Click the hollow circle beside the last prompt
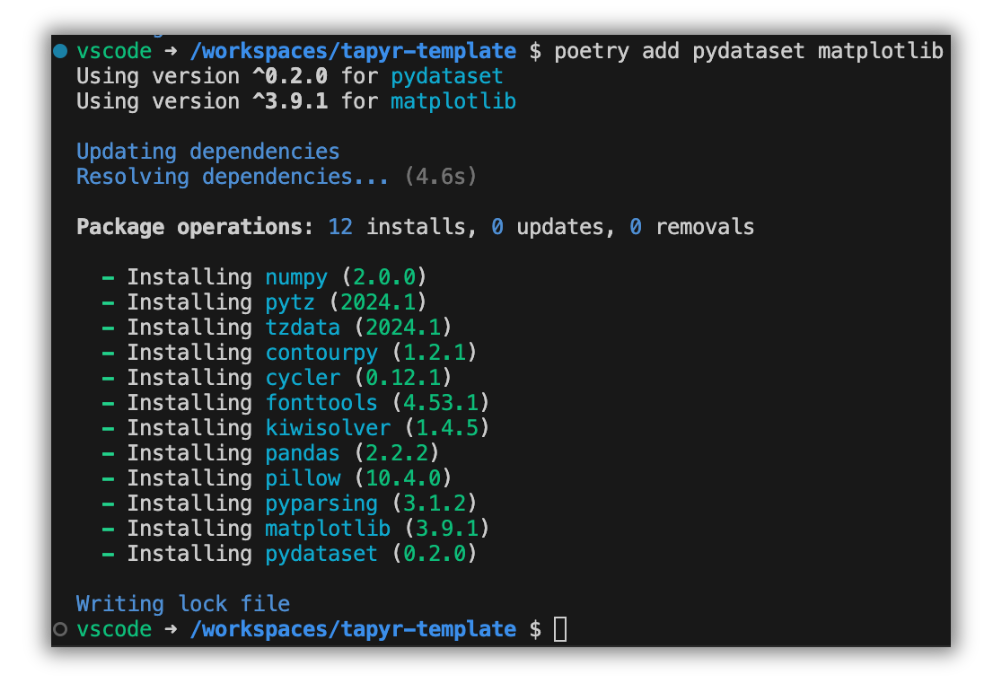The height and width of the screenshot is (682, 1002). click(61, 629)
